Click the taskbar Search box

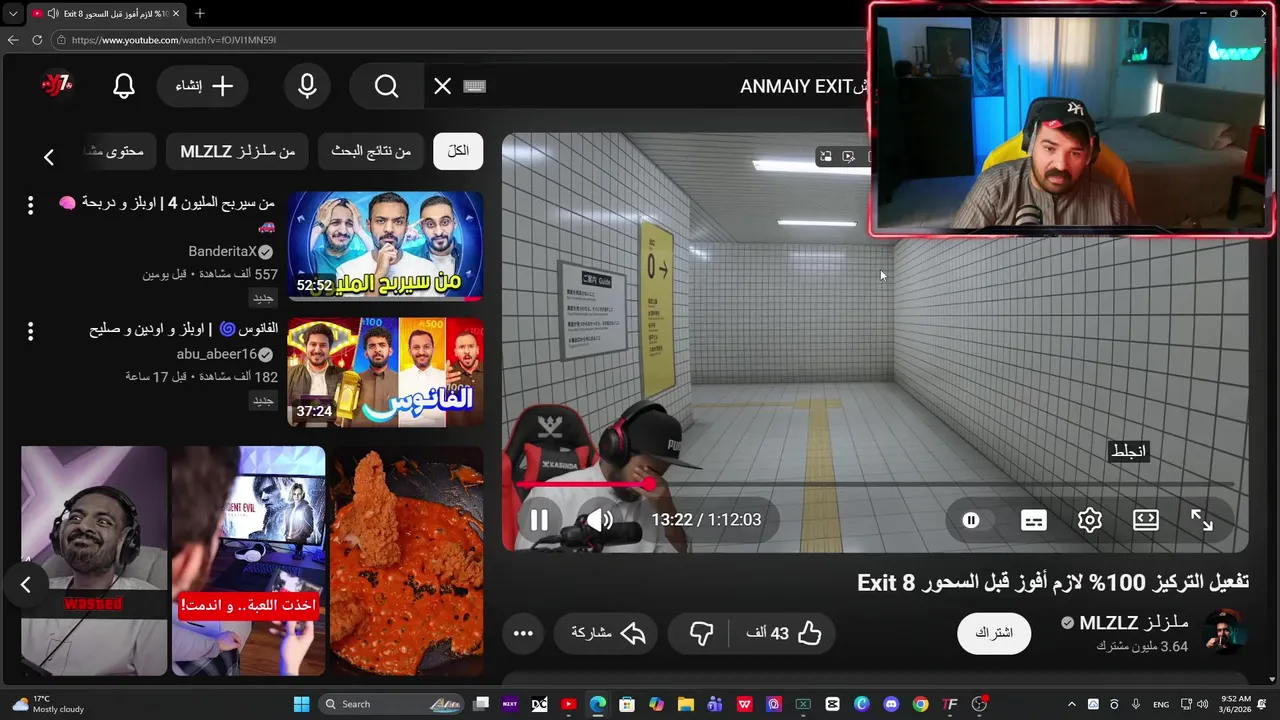(392, 704)
